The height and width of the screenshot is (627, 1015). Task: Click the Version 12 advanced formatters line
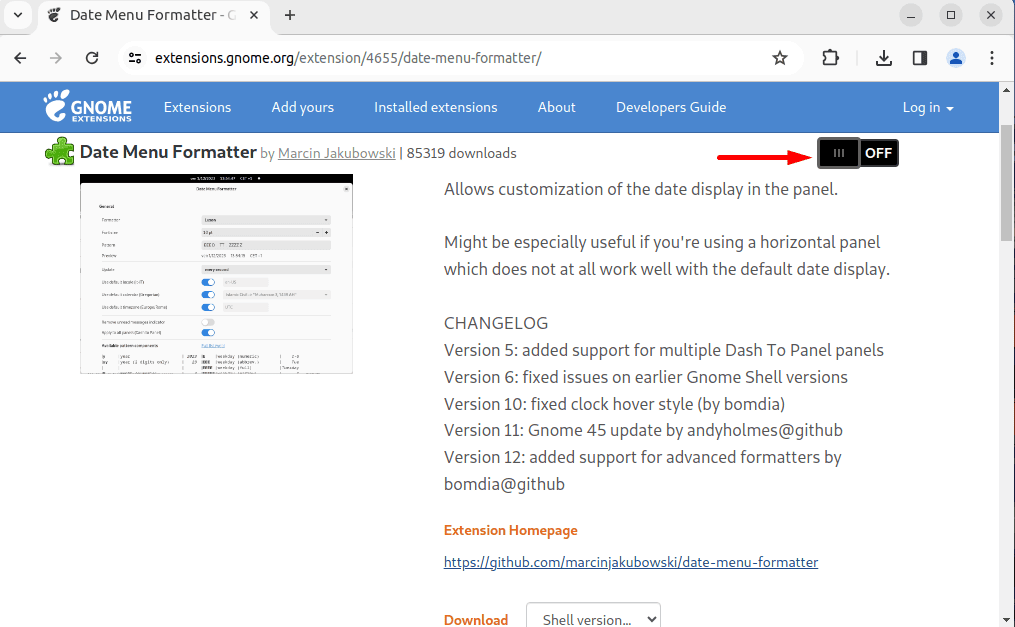pyautogui.click(x=642, y=470)
